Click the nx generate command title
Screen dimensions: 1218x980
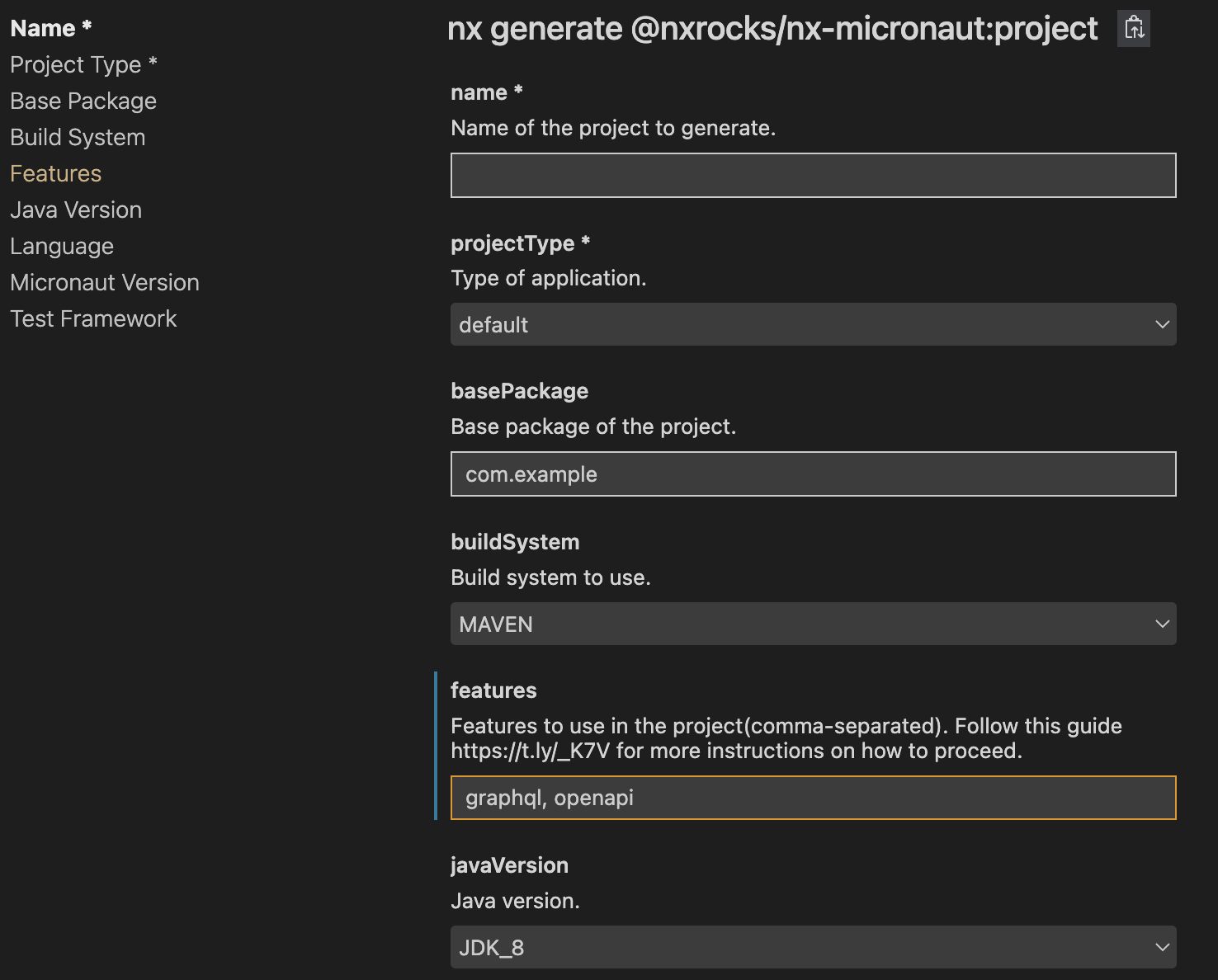772,29
